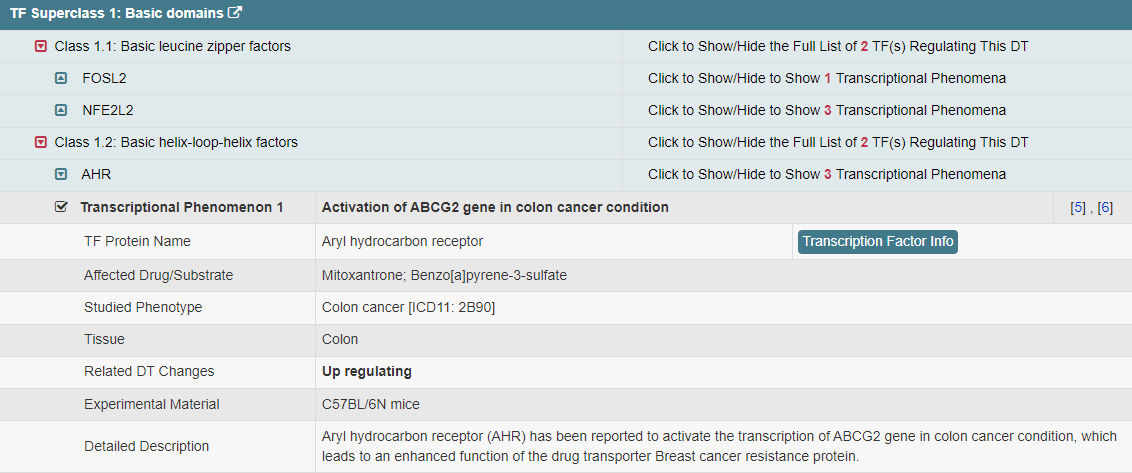Image resolution: width=1132 pixels, height=473 pixels.
Task: Collapse Class 1.2 Basic helix-loop-helix factors
Action: 41,142
